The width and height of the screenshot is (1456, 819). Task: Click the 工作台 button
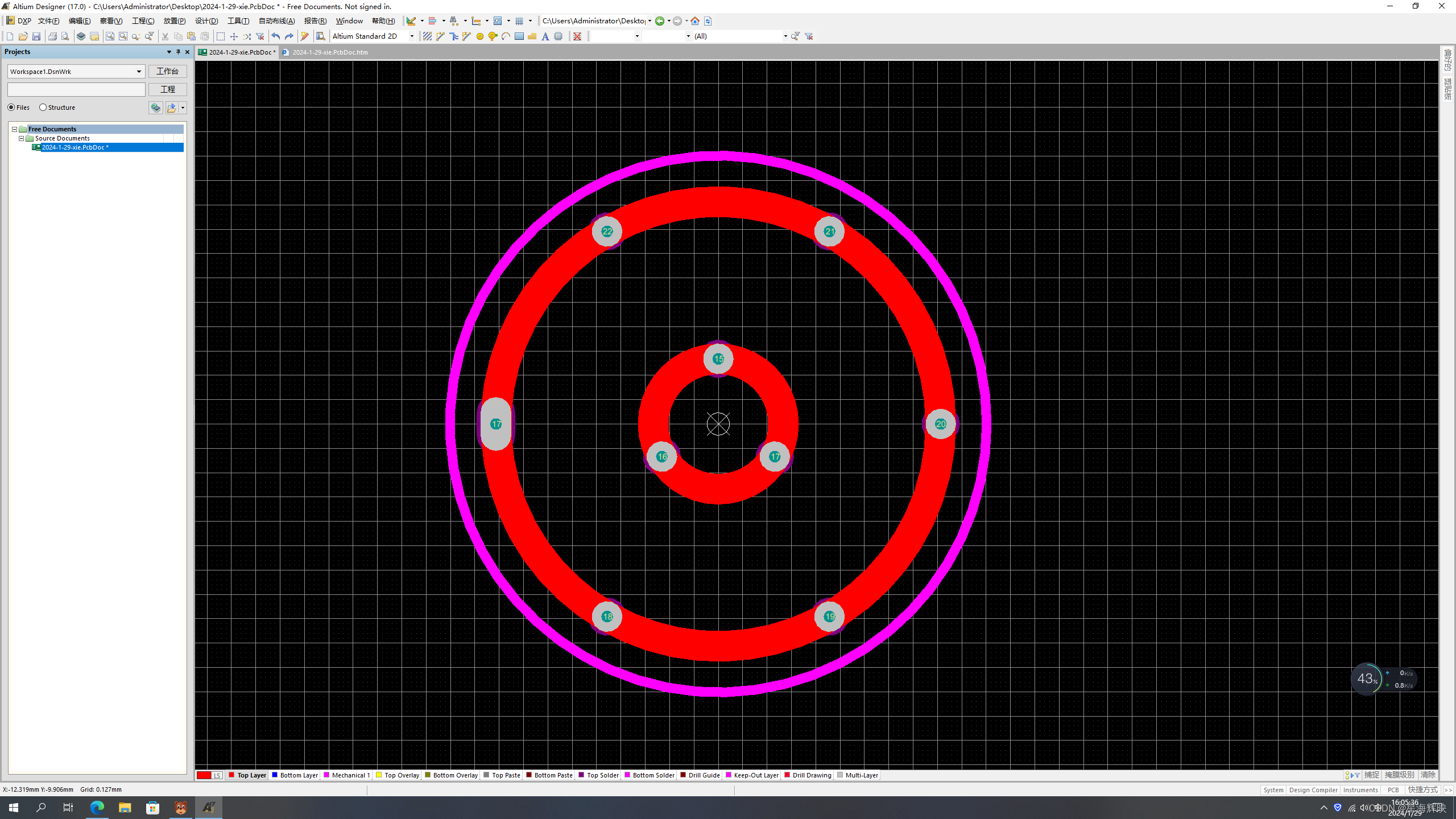[167, 72]
